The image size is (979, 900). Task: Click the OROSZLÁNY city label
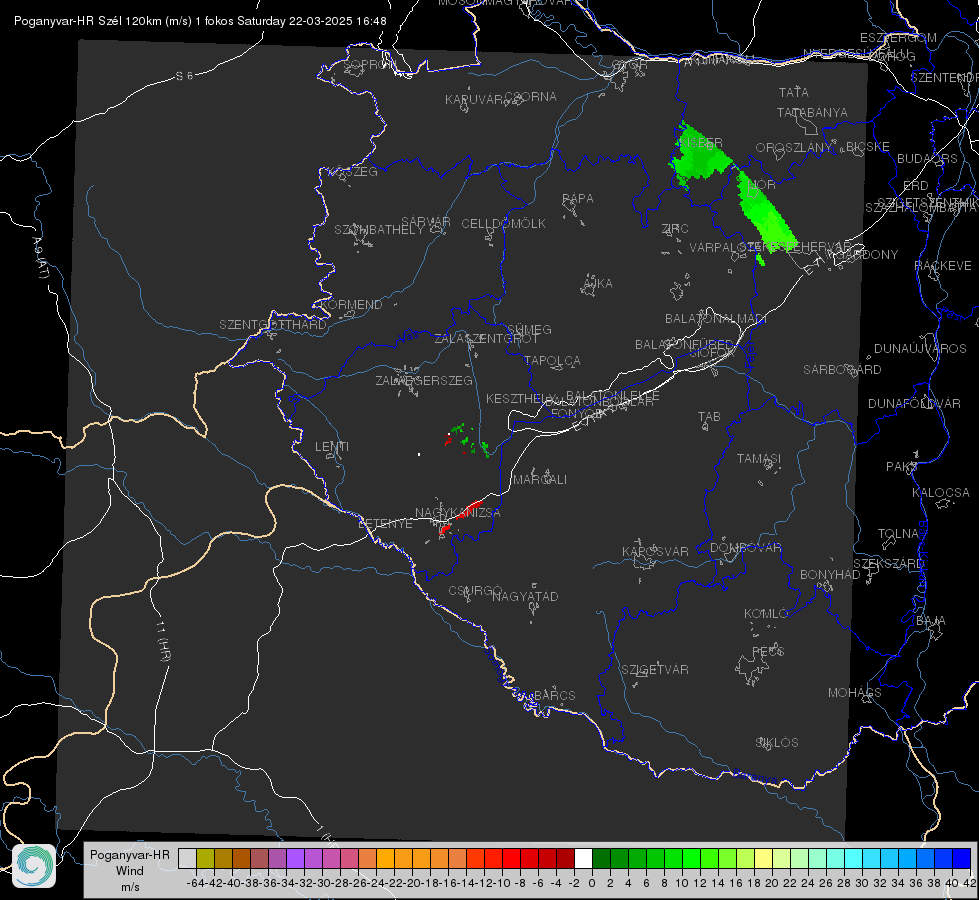point(794,148)
